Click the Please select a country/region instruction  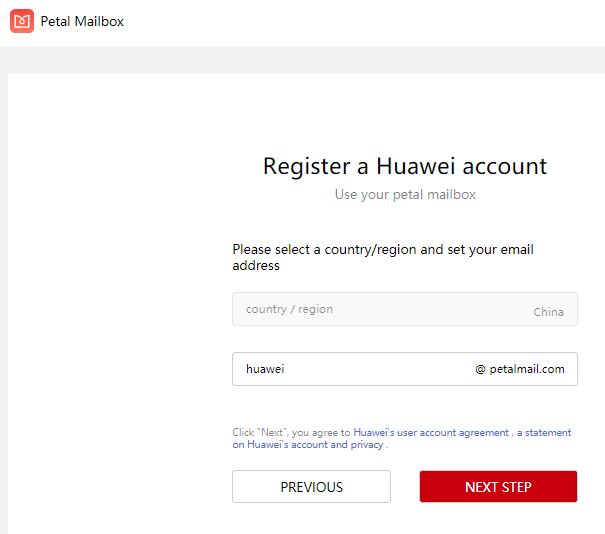pyautogui.click(x=383, y=257)
